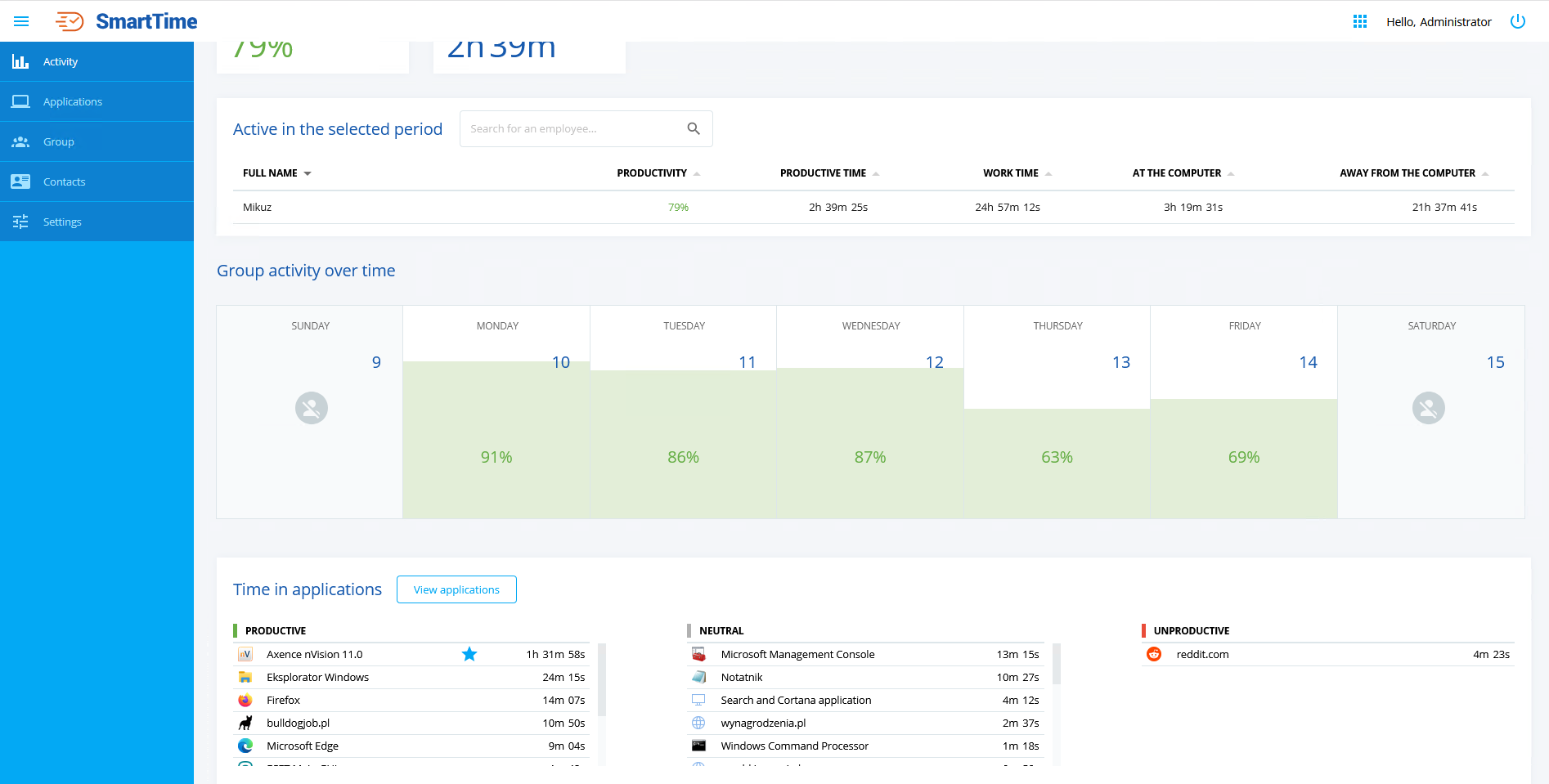Open the hamburger menu icon

21,21
